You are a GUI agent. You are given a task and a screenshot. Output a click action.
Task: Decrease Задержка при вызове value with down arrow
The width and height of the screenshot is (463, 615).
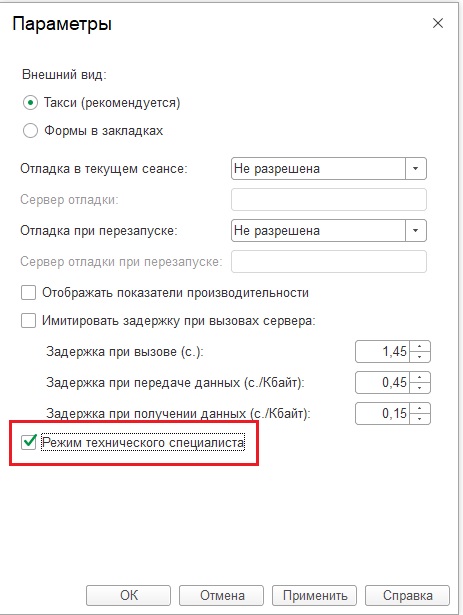(x=420, y=357)
